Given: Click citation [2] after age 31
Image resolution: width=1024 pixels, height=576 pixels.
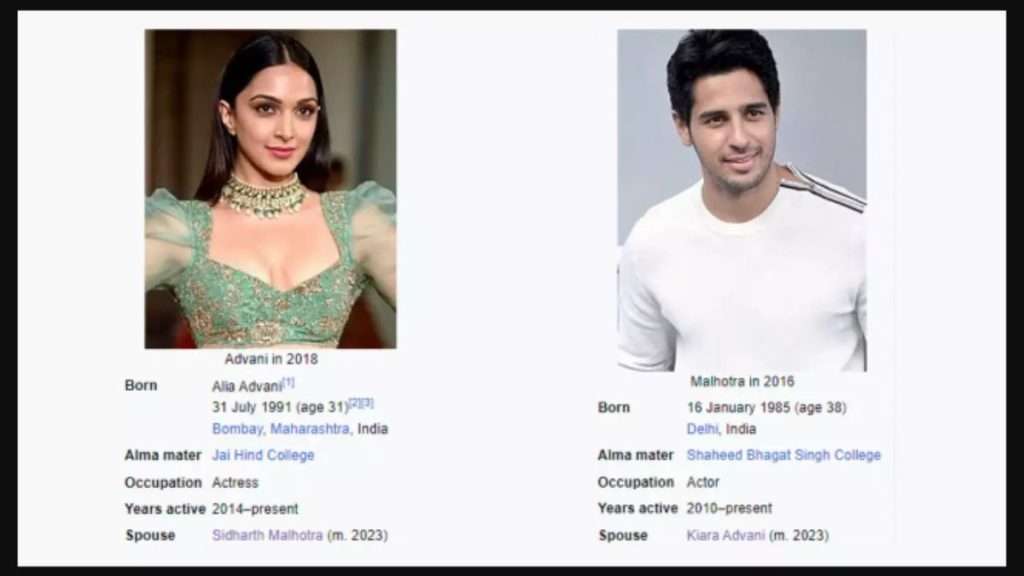Looking at the screenshot, I should [355, 403].
